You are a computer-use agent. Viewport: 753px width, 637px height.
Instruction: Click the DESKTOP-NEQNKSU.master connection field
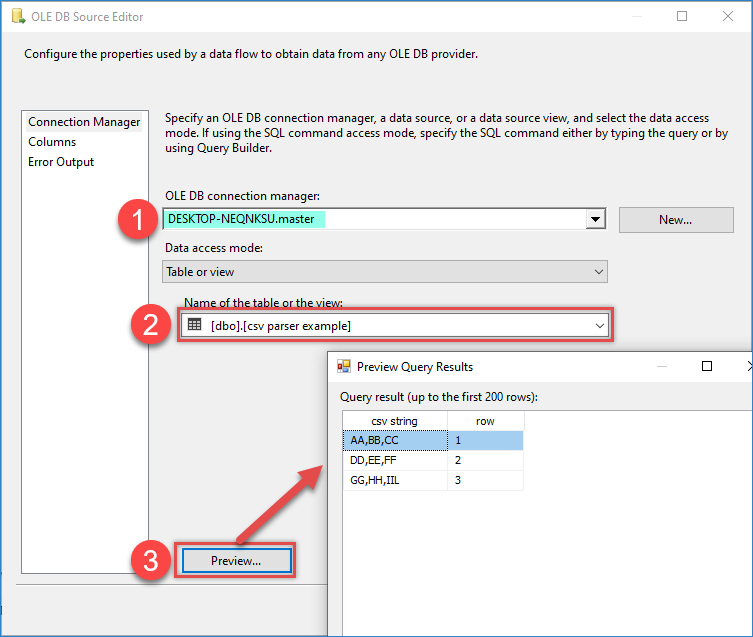pos(370,218)
